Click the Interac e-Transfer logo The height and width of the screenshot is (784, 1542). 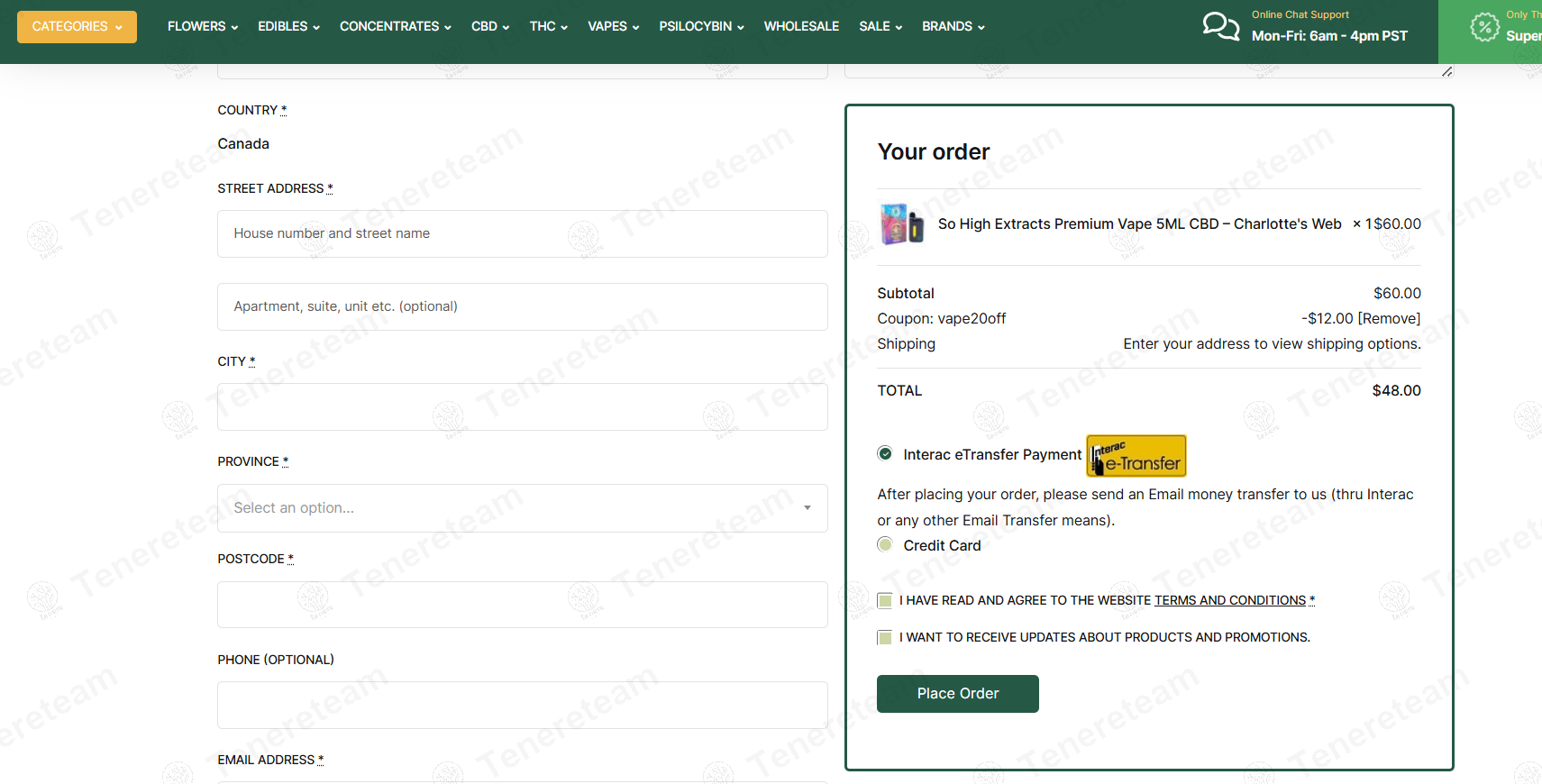[1136, 456]
